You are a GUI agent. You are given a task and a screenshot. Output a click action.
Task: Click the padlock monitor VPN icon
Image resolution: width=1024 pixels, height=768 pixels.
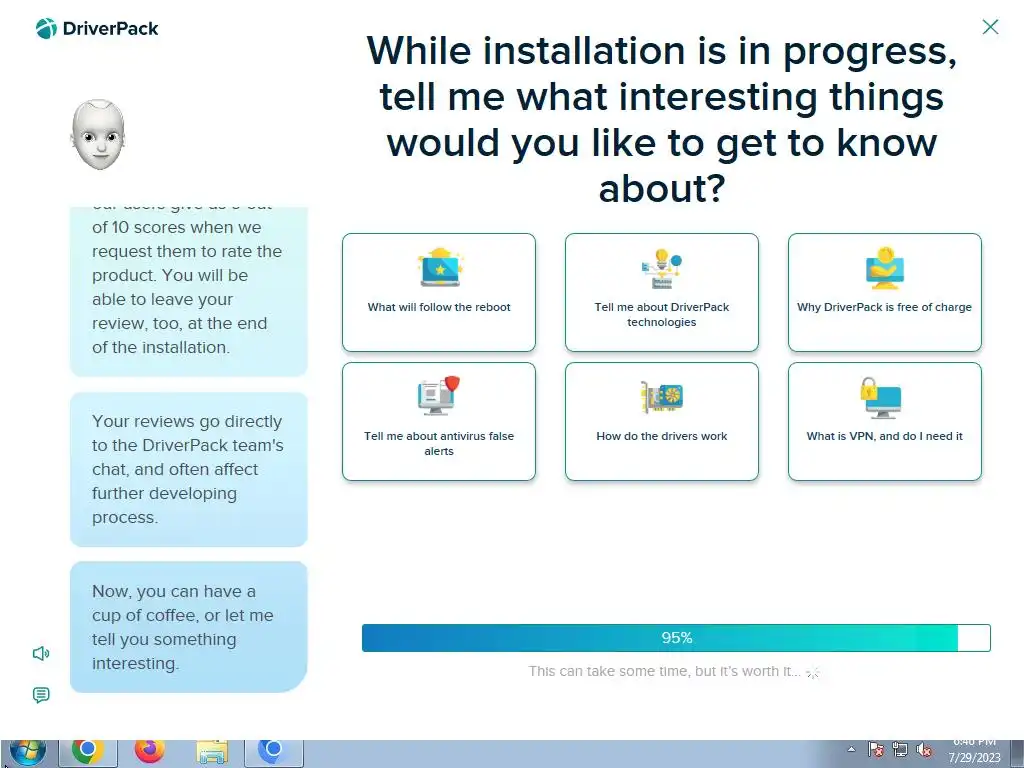[881, 398]
